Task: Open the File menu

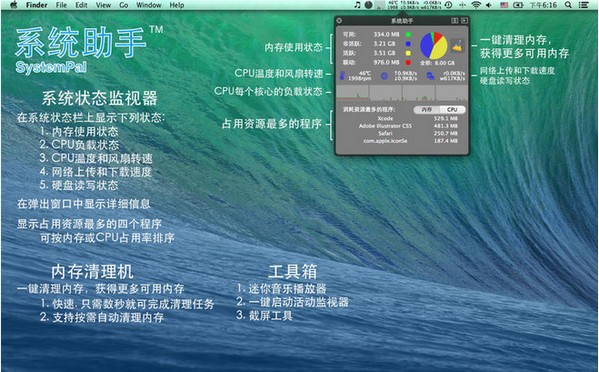Action: 61,5
